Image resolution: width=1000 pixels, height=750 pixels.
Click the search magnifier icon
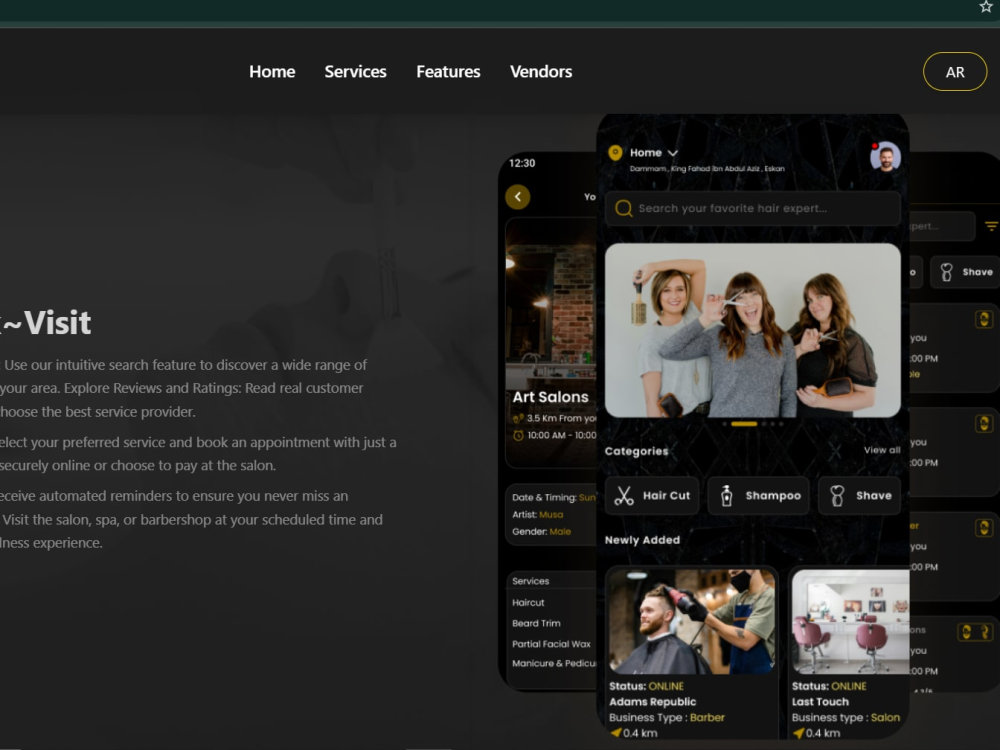(624, 209)
